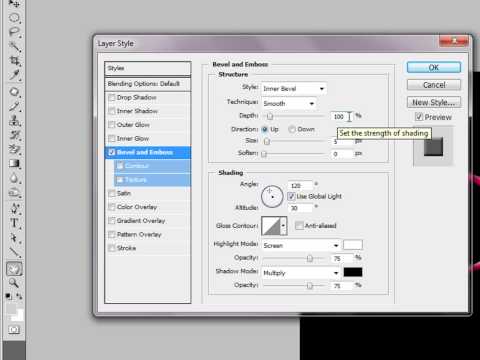The image size is (480, 360).
Task: Click the Cancel button
Action: pos(434,85)
